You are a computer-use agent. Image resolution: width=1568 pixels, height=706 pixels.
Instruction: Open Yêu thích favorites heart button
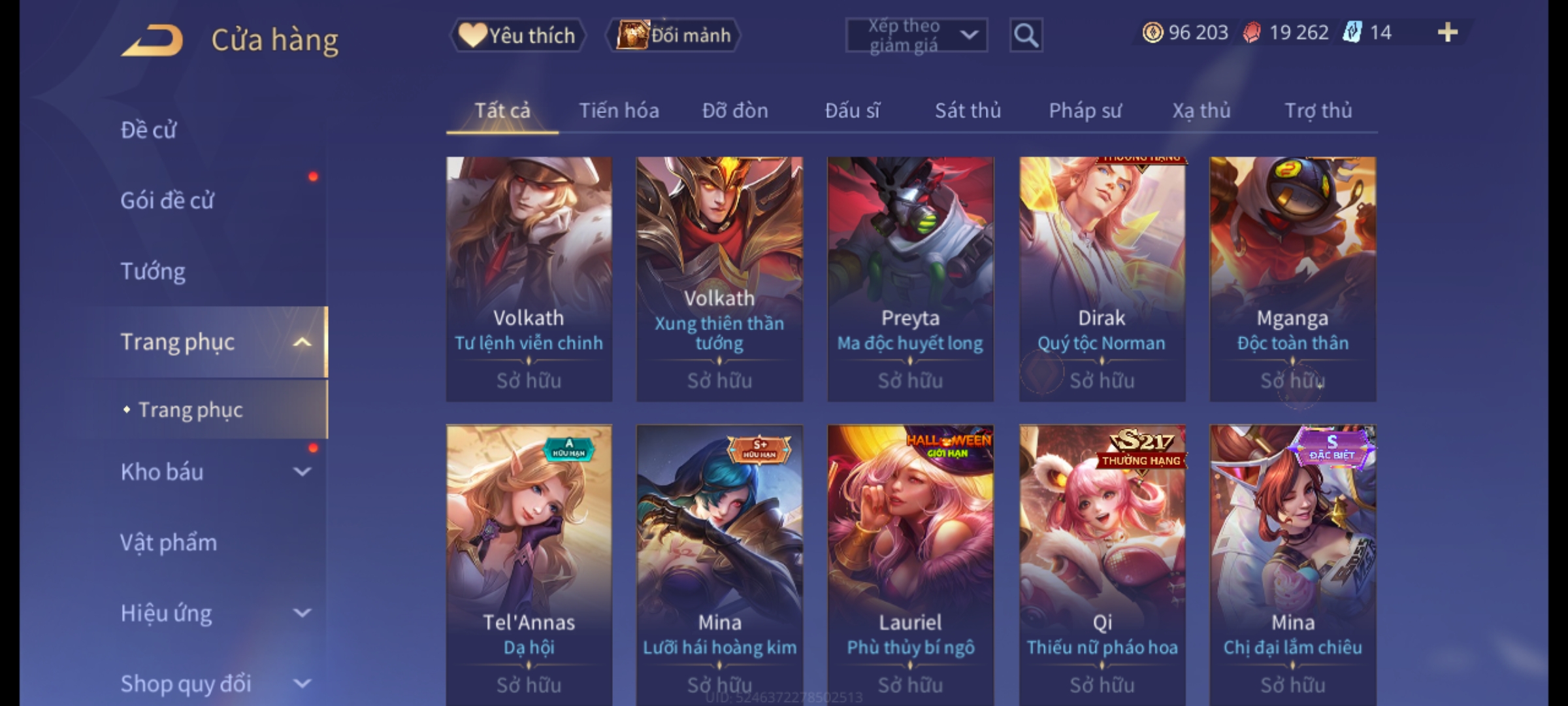click(517, 35)
